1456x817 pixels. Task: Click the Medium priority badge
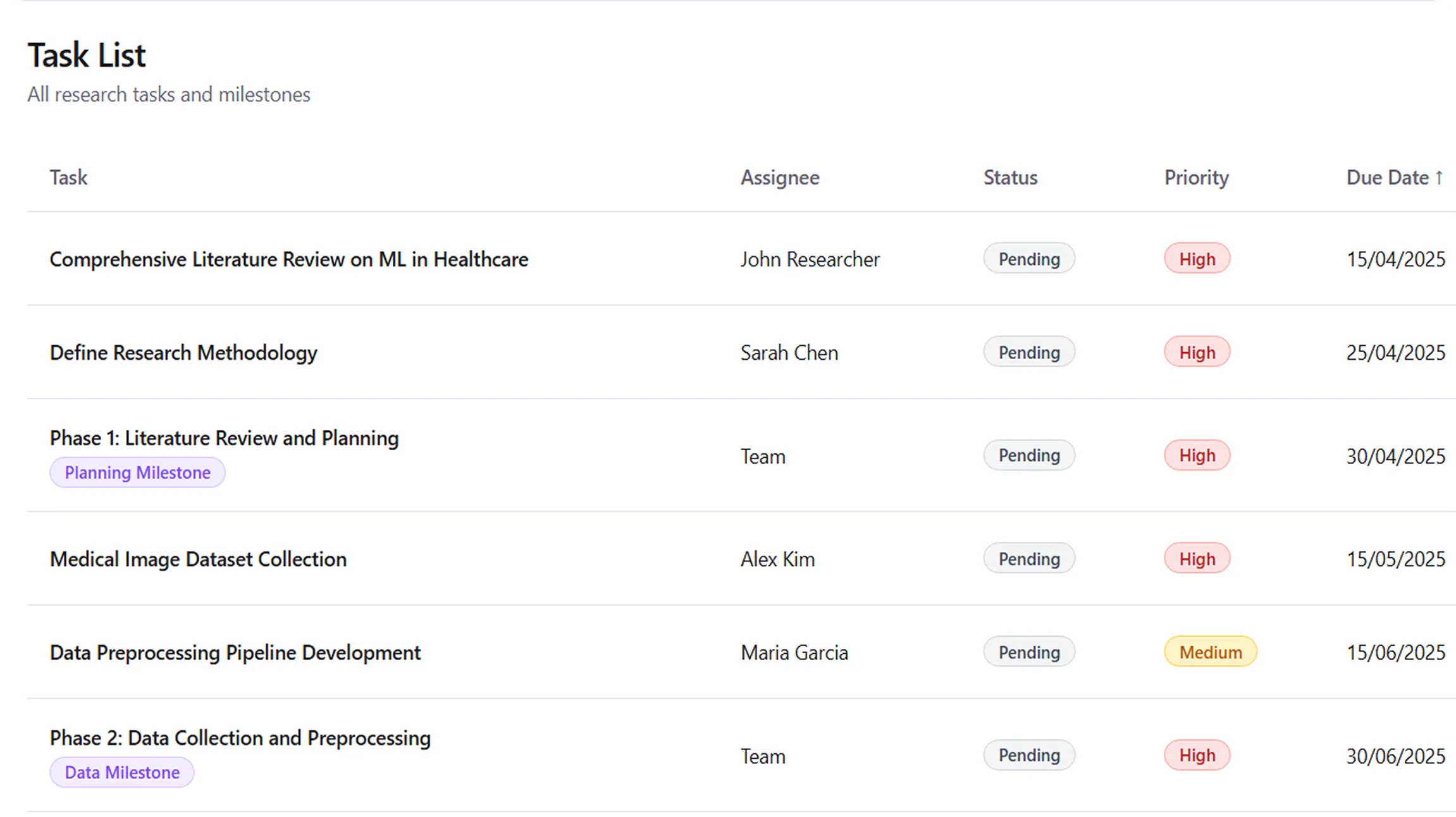[x=1210, y=652]
